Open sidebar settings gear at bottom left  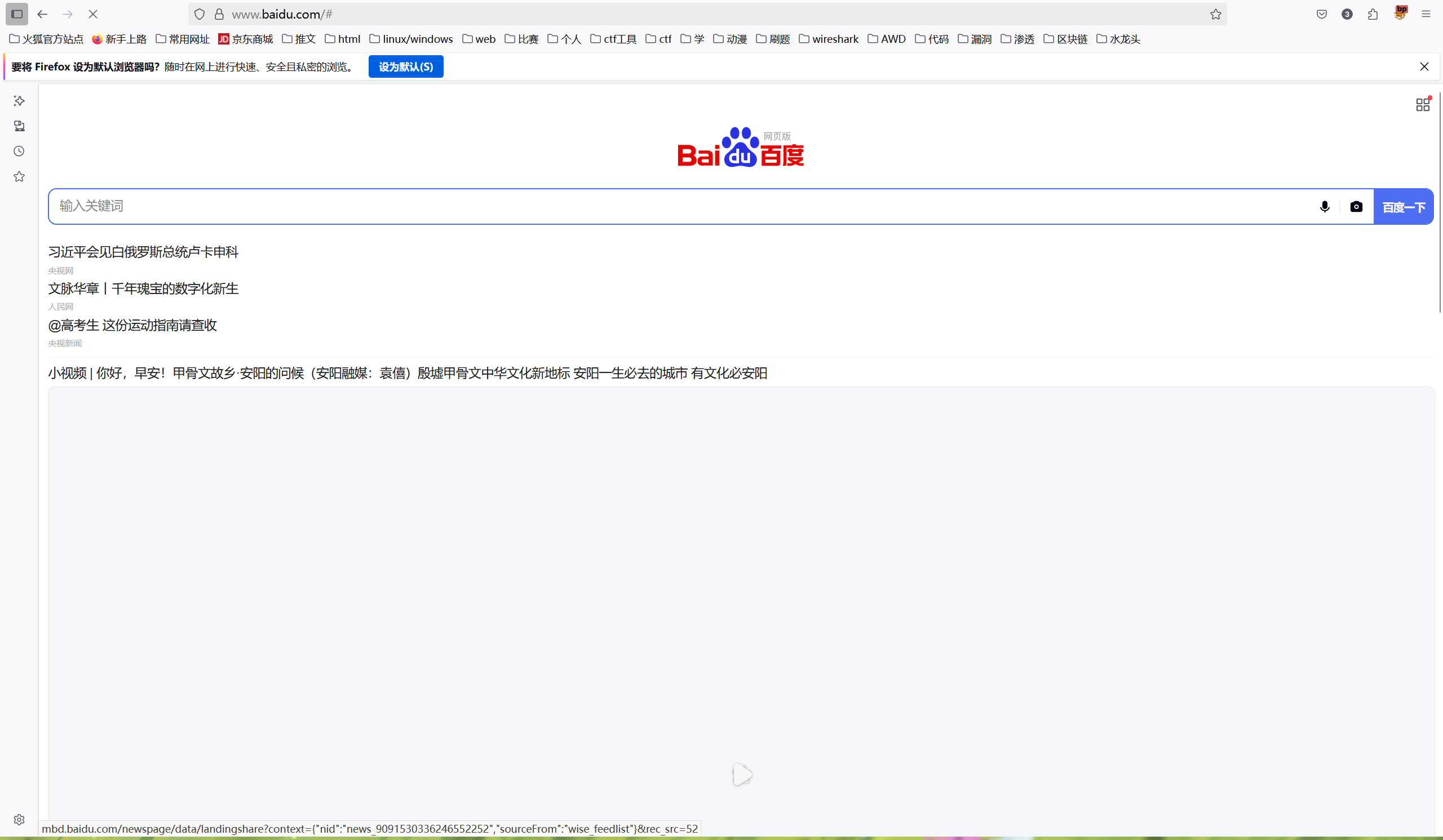(x=19, y=819)
